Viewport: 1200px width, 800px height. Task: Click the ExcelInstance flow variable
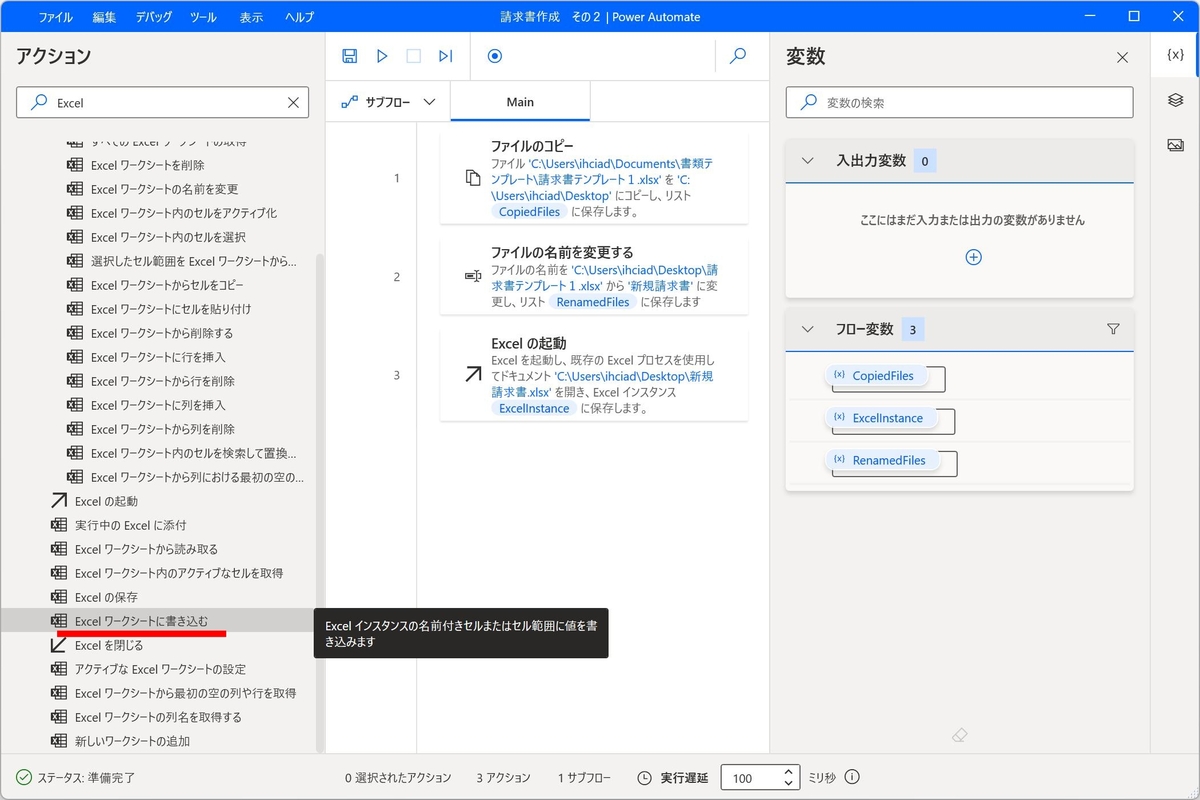[880, 418]
